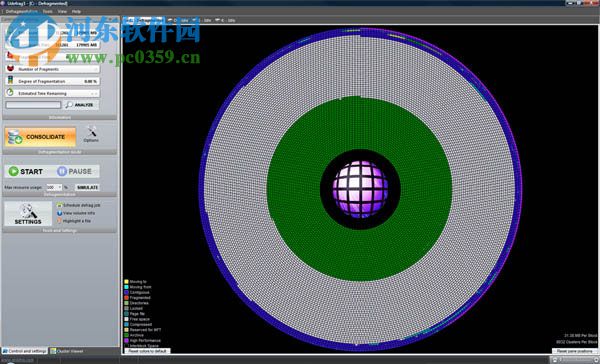The image size is (600, 364).
Task: Click the Archive green color swatch
Action: point(126,335)
